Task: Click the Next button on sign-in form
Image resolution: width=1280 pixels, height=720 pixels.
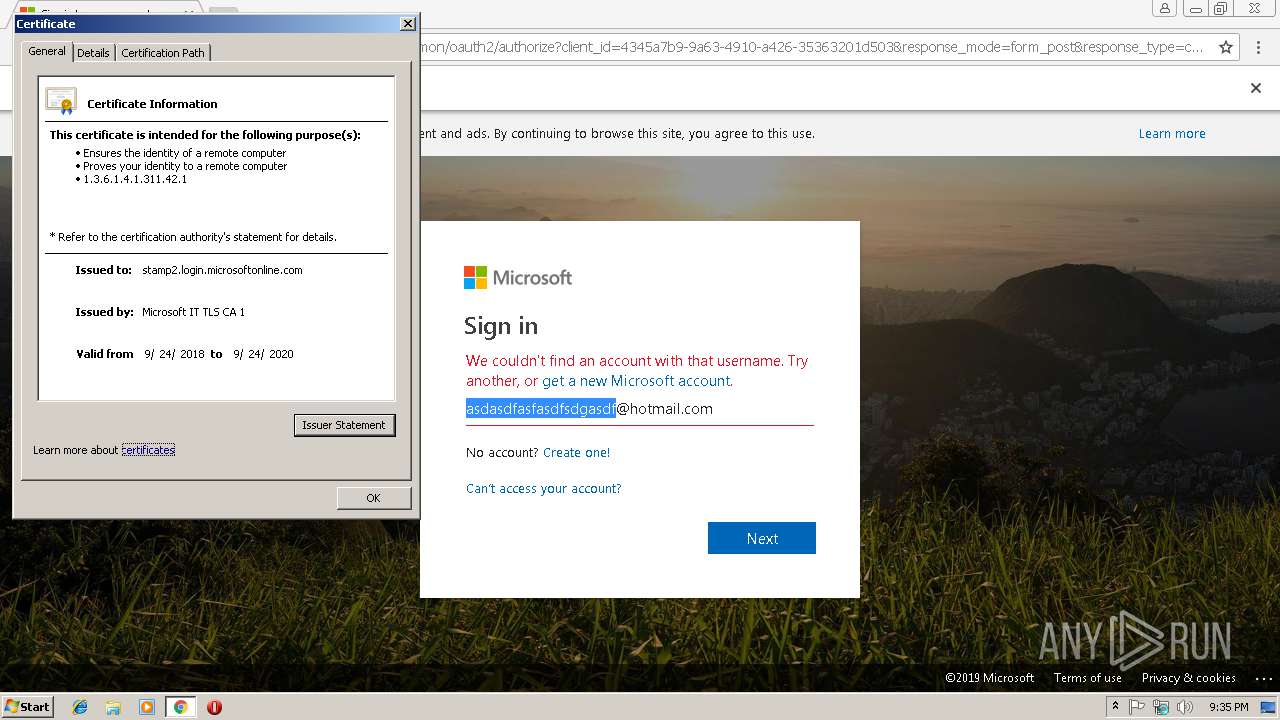Action: tap(762, 538)
